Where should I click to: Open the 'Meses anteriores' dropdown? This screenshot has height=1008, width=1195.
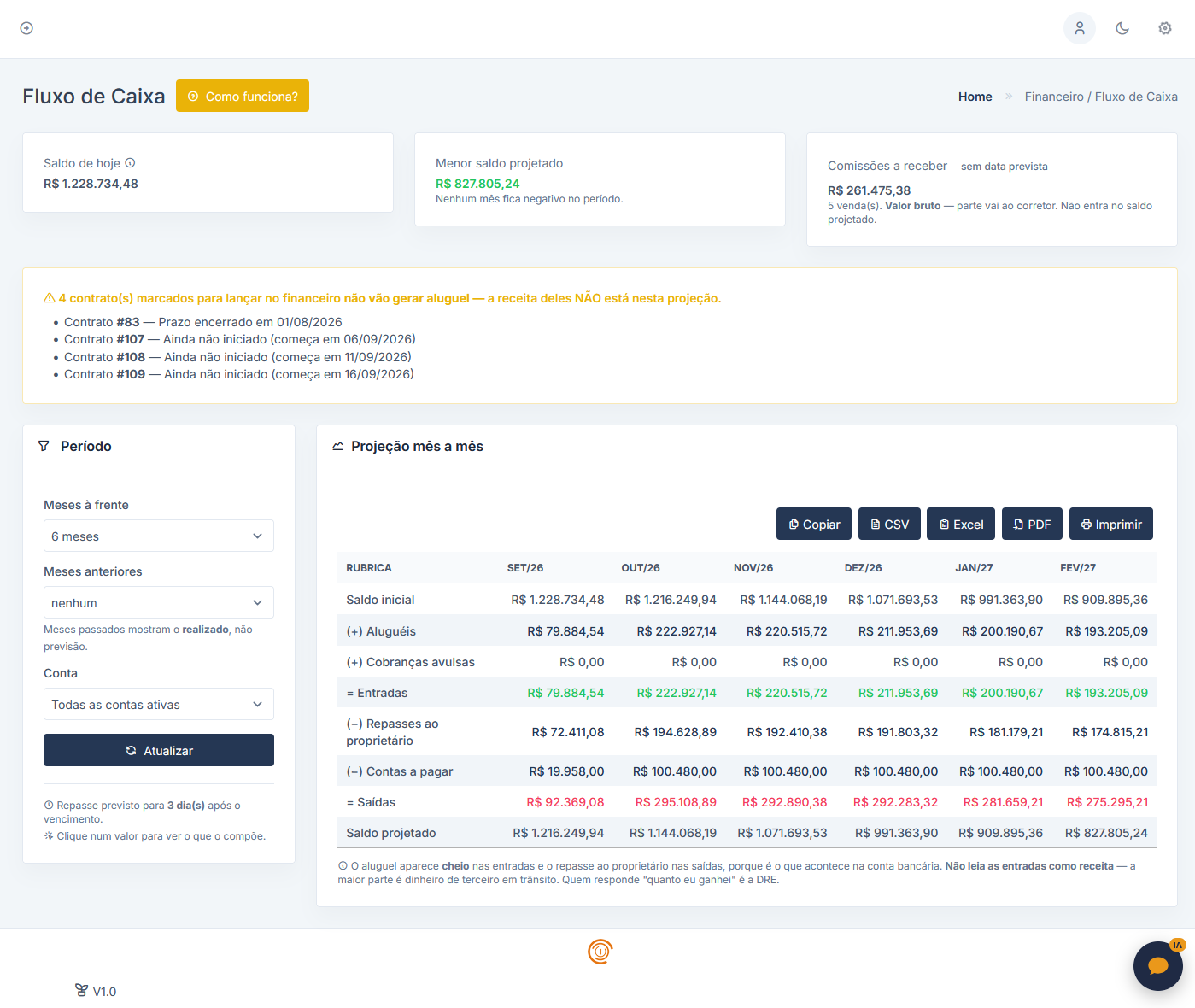tap(159, 602)
